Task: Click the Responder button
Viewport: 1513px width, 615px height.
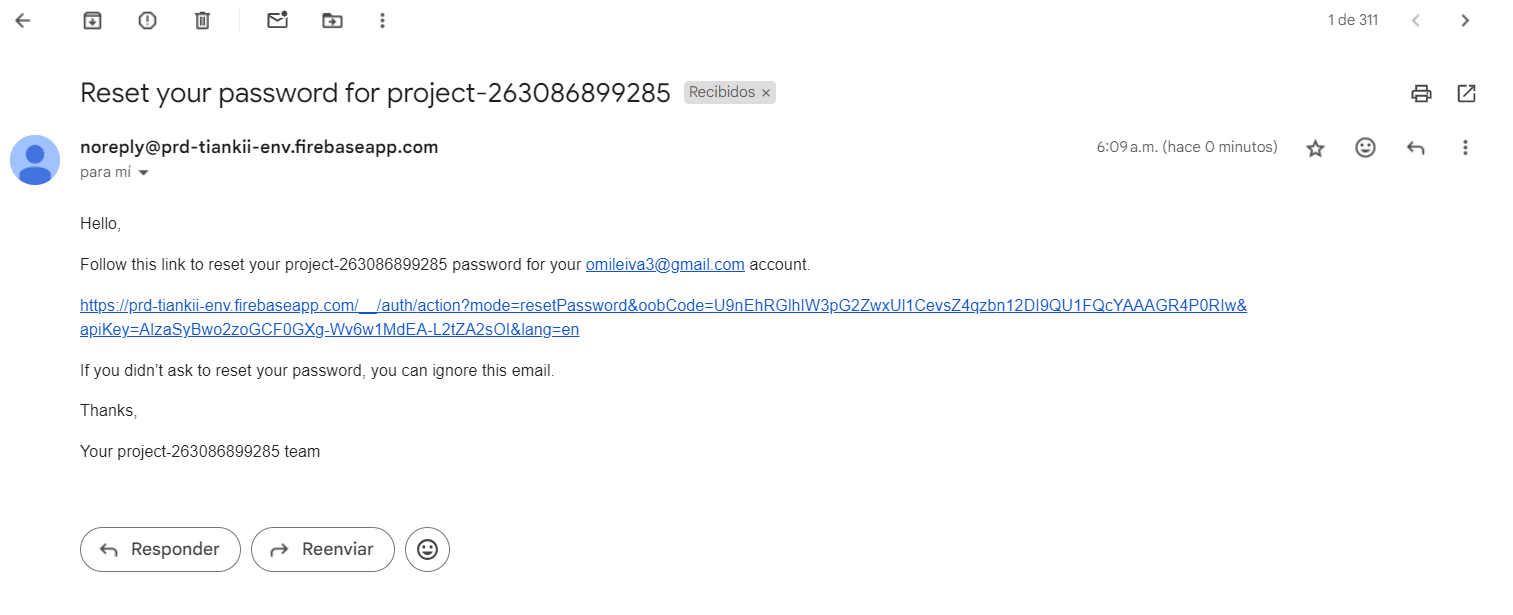Action: click(160, 549)
